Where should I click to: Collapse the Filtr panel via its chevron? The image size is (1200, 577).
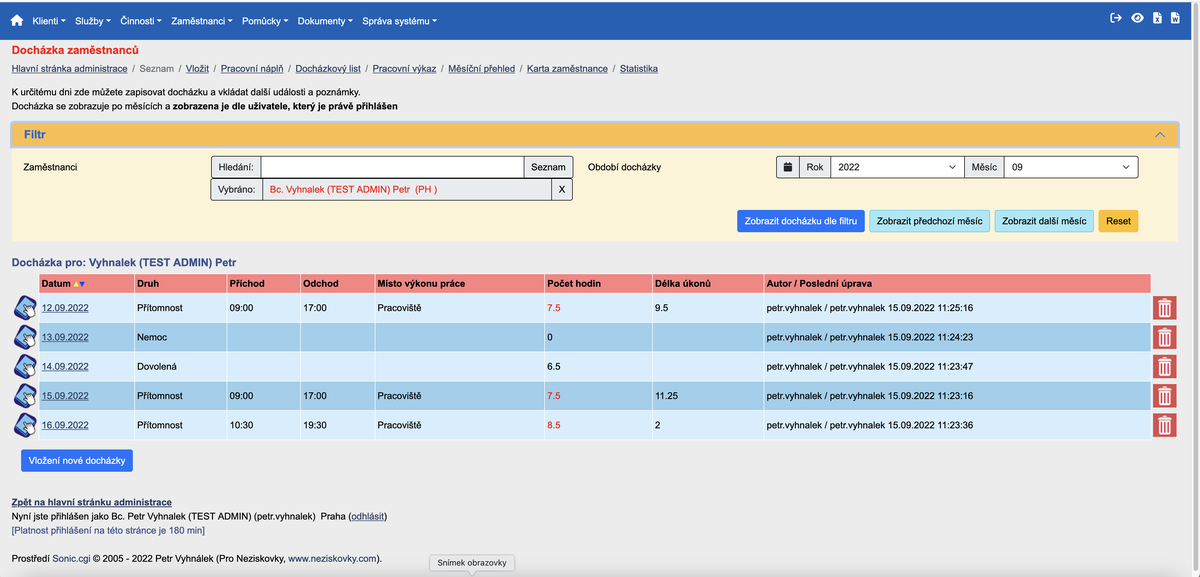pos(1160,133)
